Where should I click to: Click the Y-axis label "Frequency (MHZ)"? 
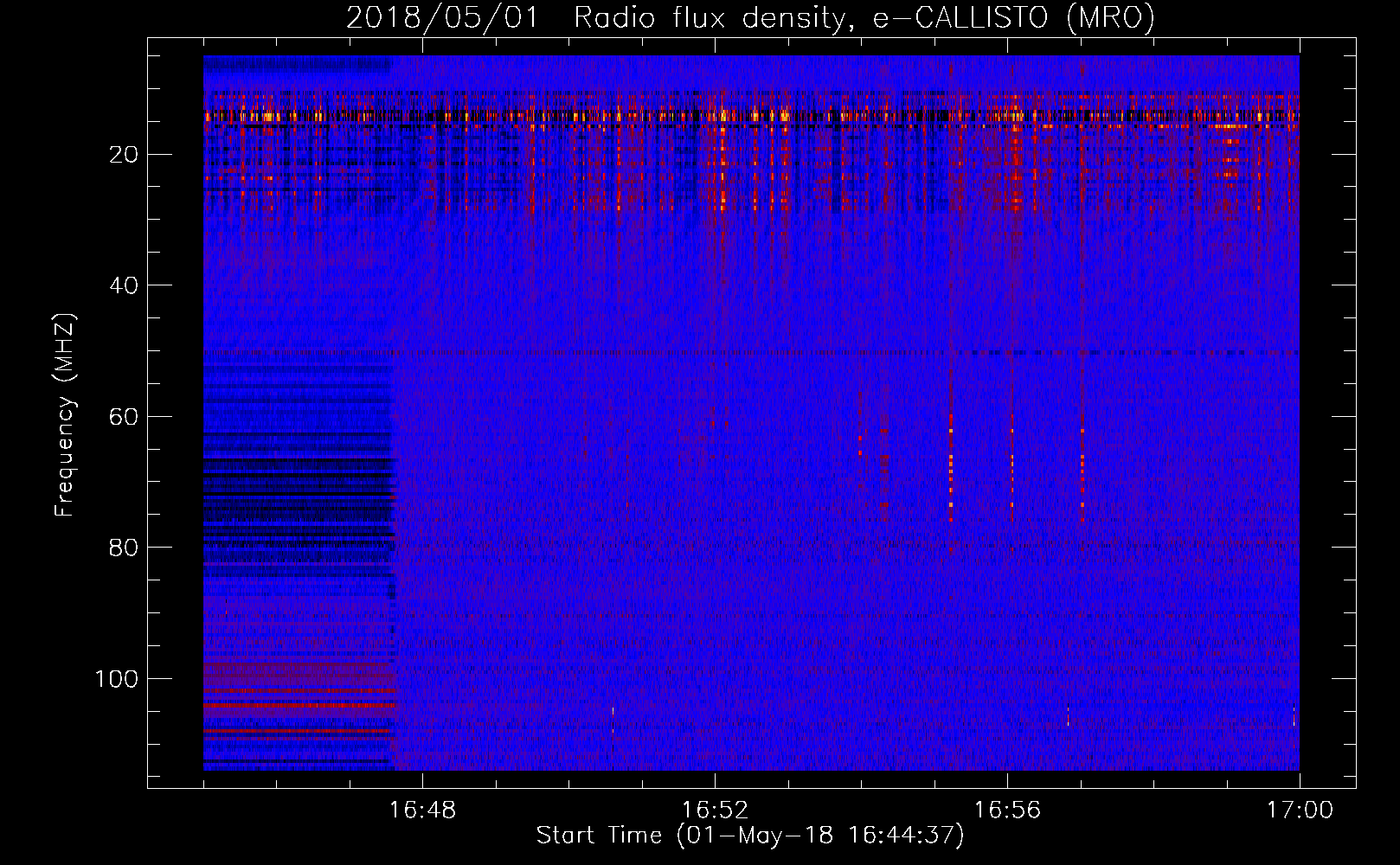66,415
